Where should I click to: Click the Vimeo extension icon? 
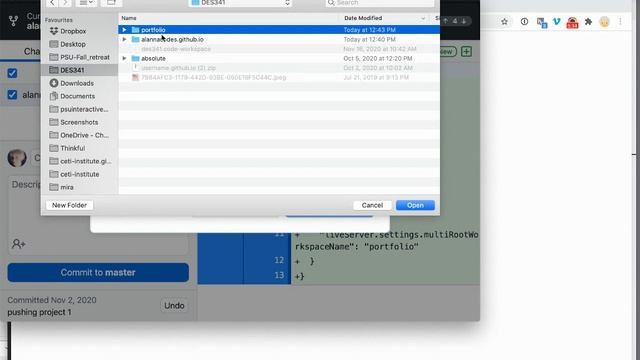coord(557,22)
